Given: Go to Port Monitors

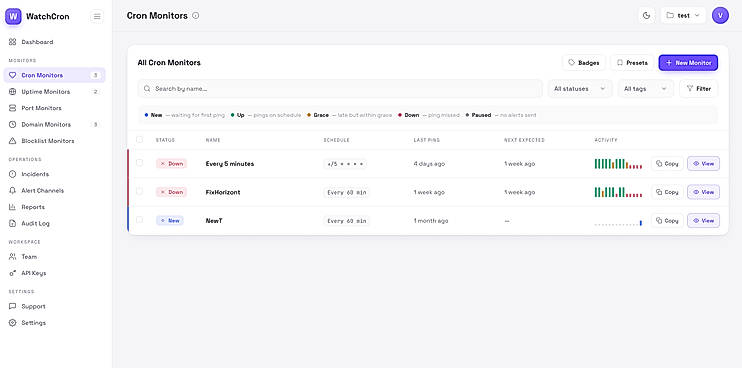Looking at the screenshot, I should coord(54,108).
